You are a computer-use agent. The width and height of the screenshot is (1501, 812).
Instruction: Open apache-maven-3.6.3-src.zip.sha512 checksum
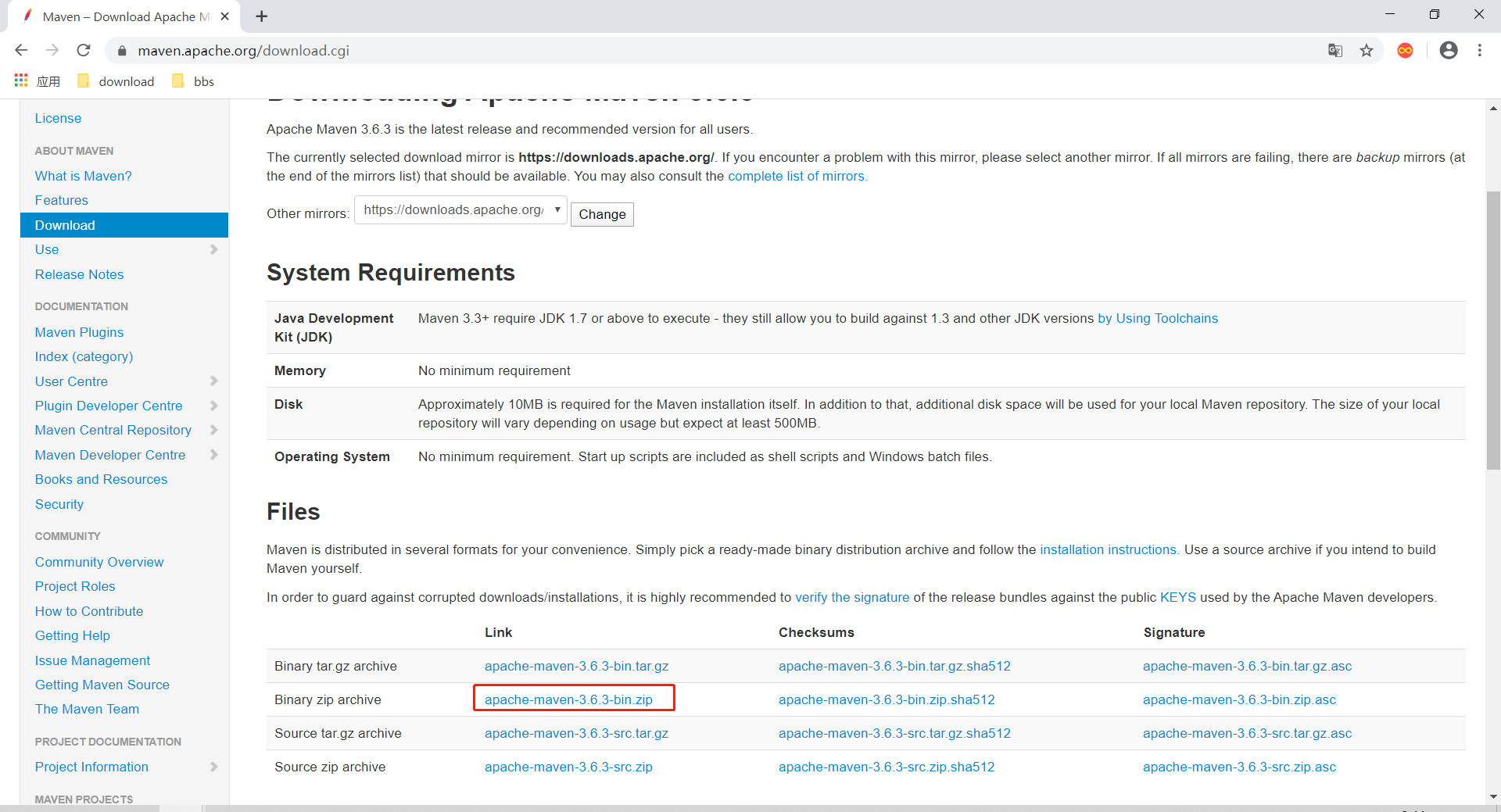[x=887, y=767]
